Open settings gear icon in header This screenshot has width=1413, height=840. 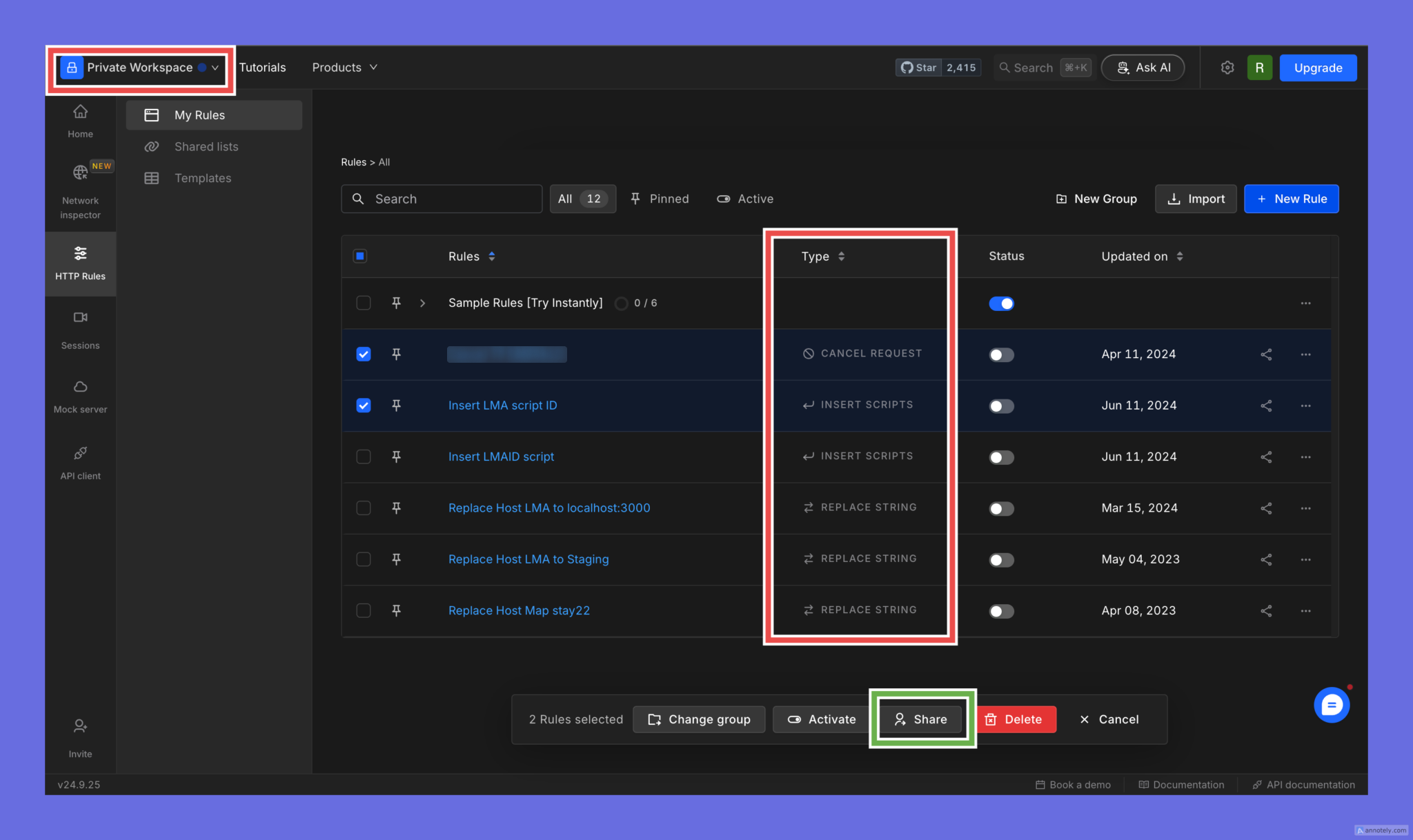click(x=1227, y=68)
